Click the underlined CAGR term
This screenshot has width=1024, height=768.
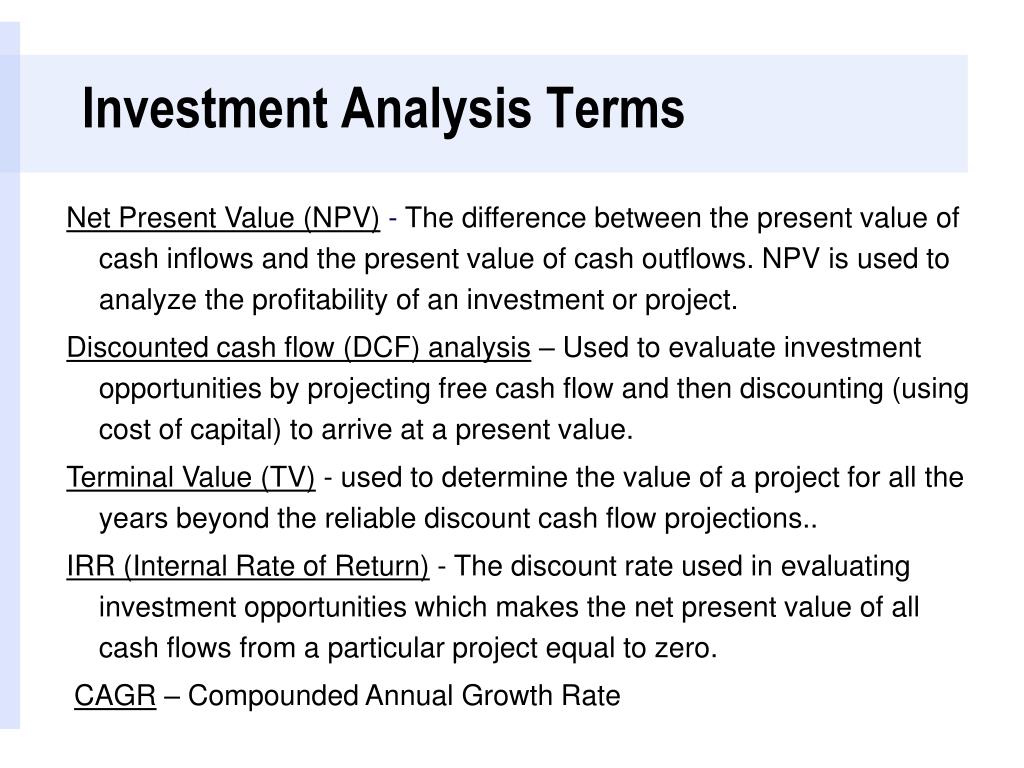pos(115,696)
